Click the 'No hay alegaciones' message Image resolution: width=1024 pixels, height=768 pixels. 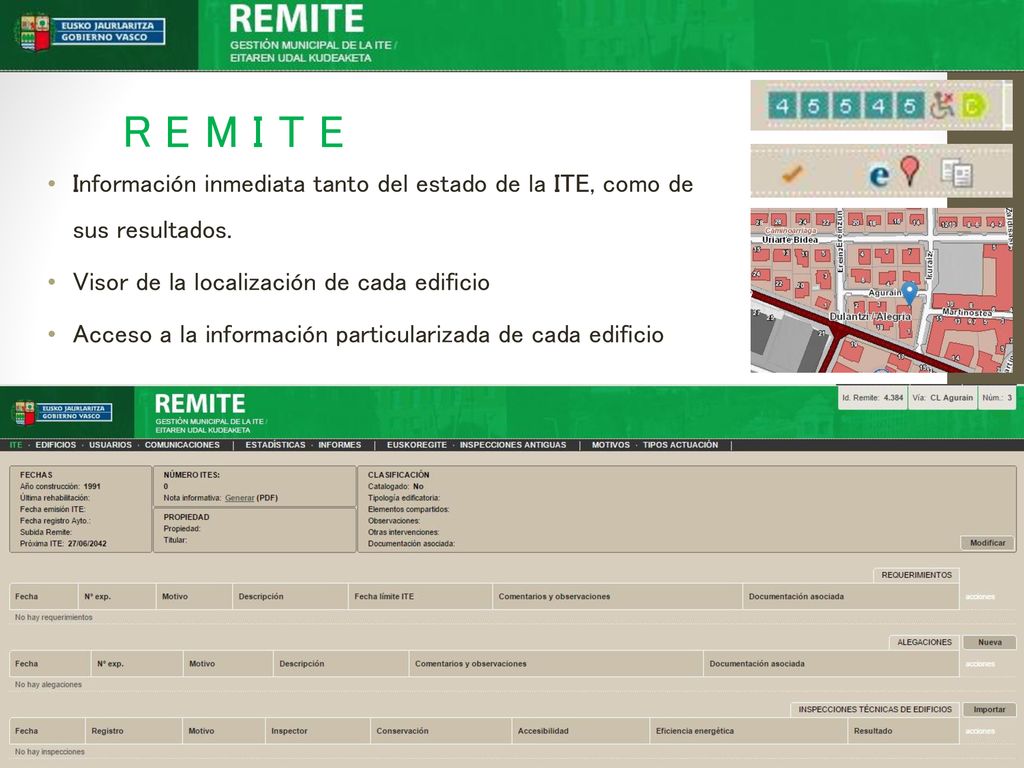tap(48, 684)
